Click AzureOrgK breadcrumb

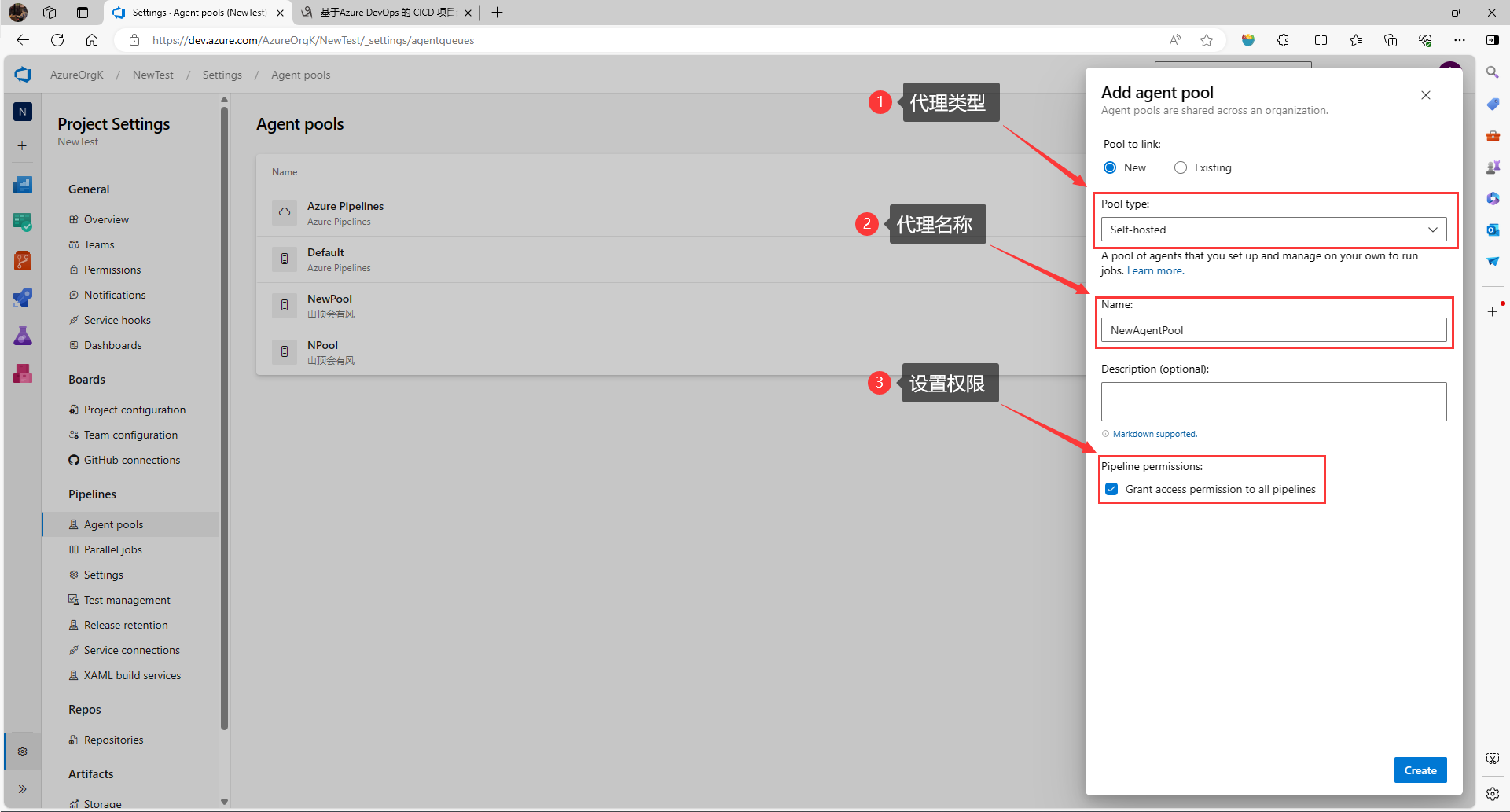[x=77, y=75]
